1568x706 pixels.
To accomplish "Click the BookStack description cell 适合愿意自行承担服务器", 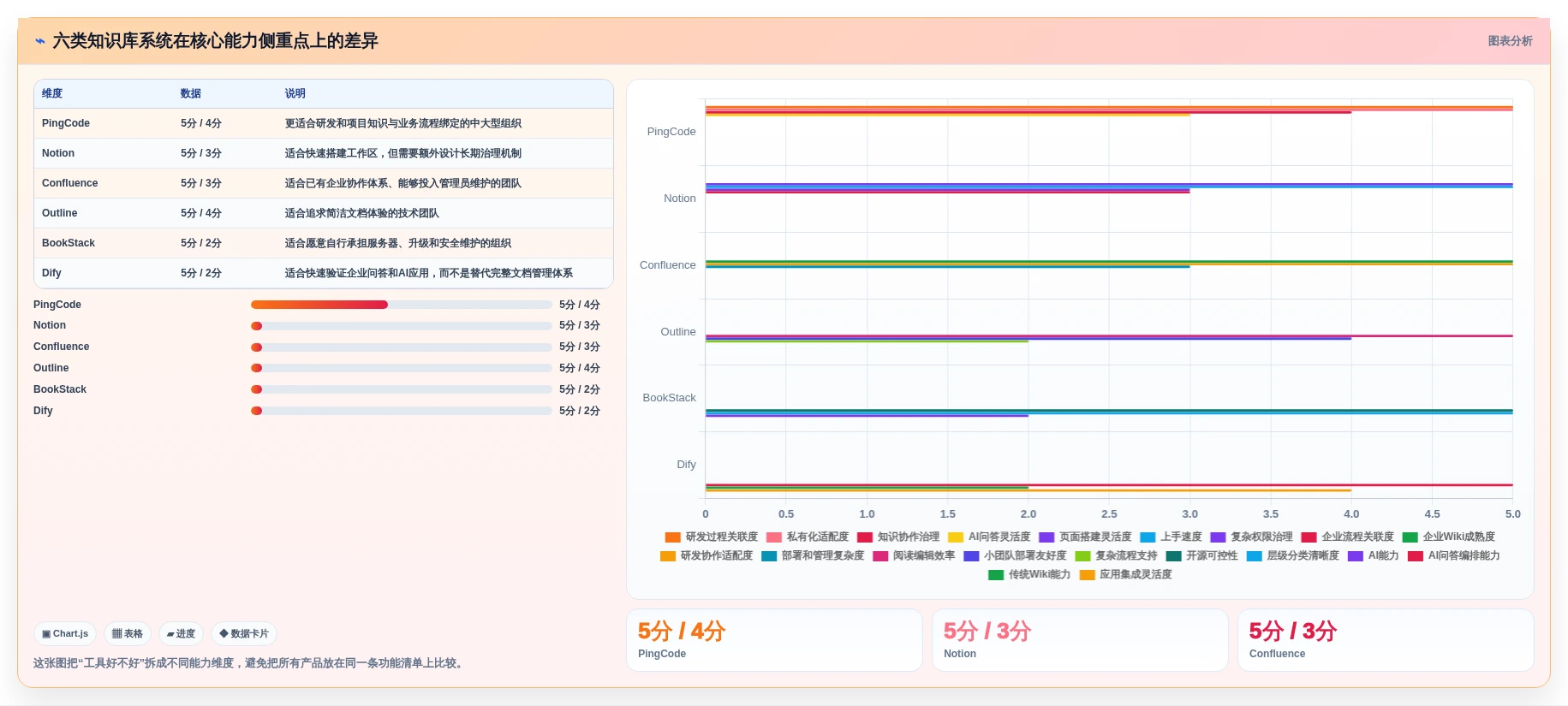I will click(398, 243).
